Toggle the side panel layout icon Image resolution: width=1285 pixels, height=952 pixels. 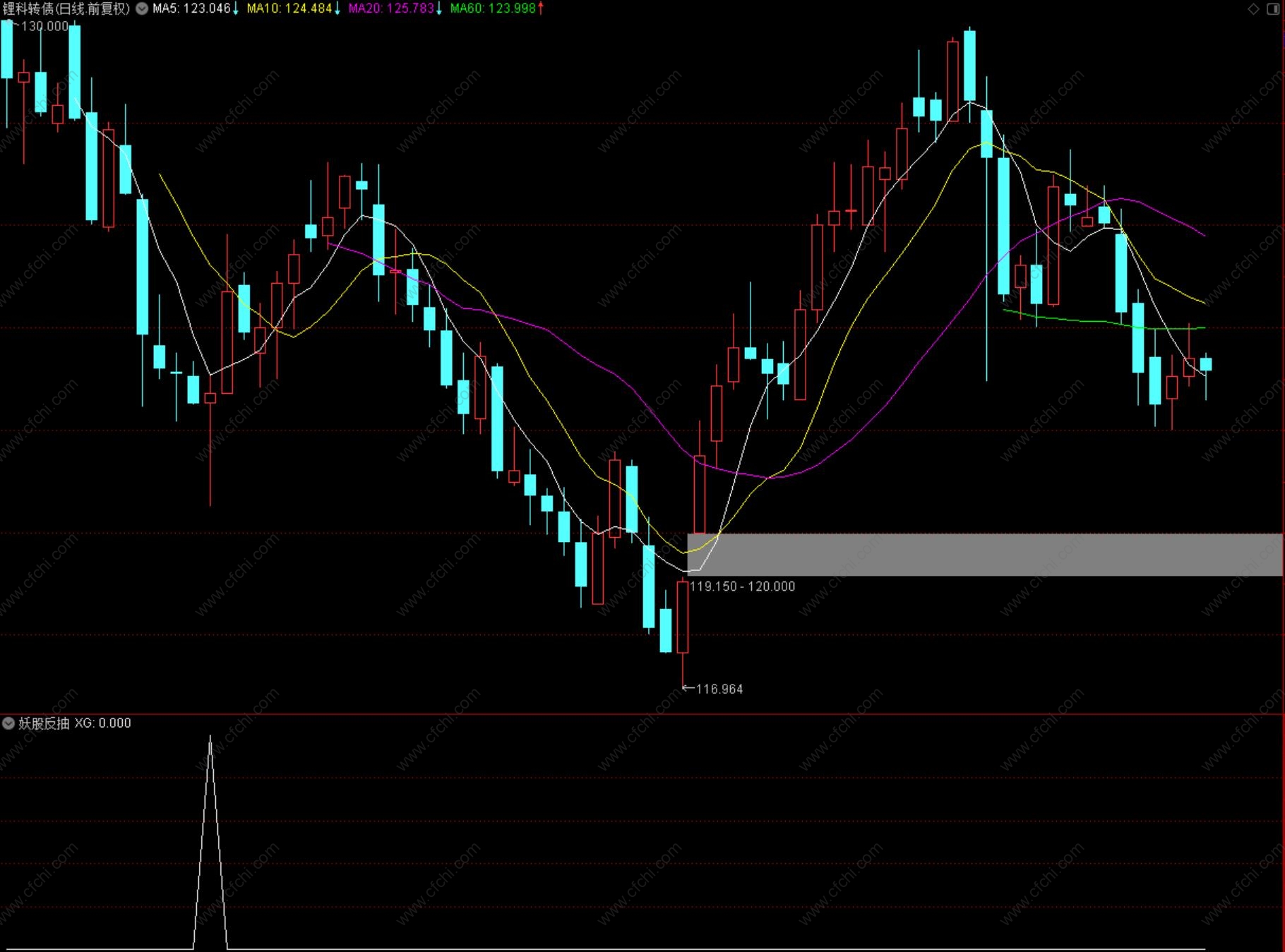pyautogui.click(x=1272, y=9)
